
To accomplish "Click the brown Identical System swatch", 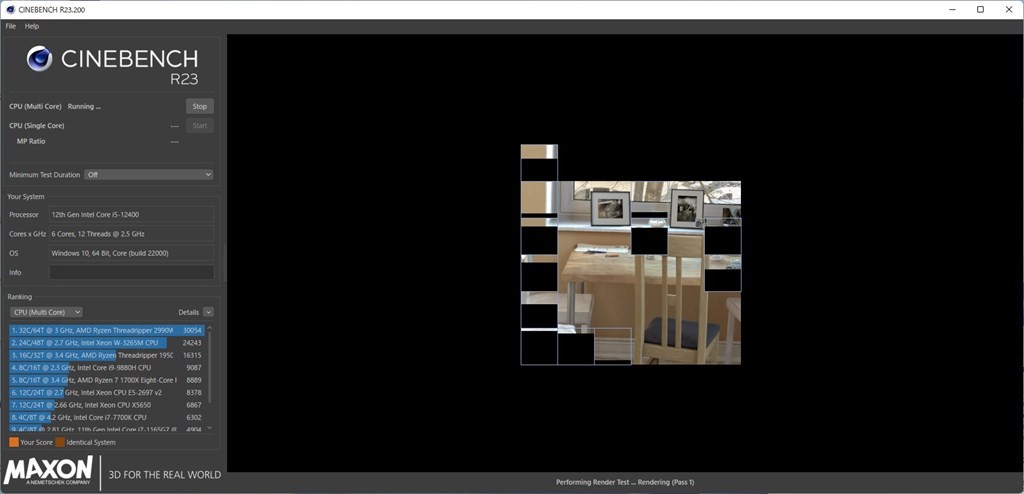I will (60, 442).
